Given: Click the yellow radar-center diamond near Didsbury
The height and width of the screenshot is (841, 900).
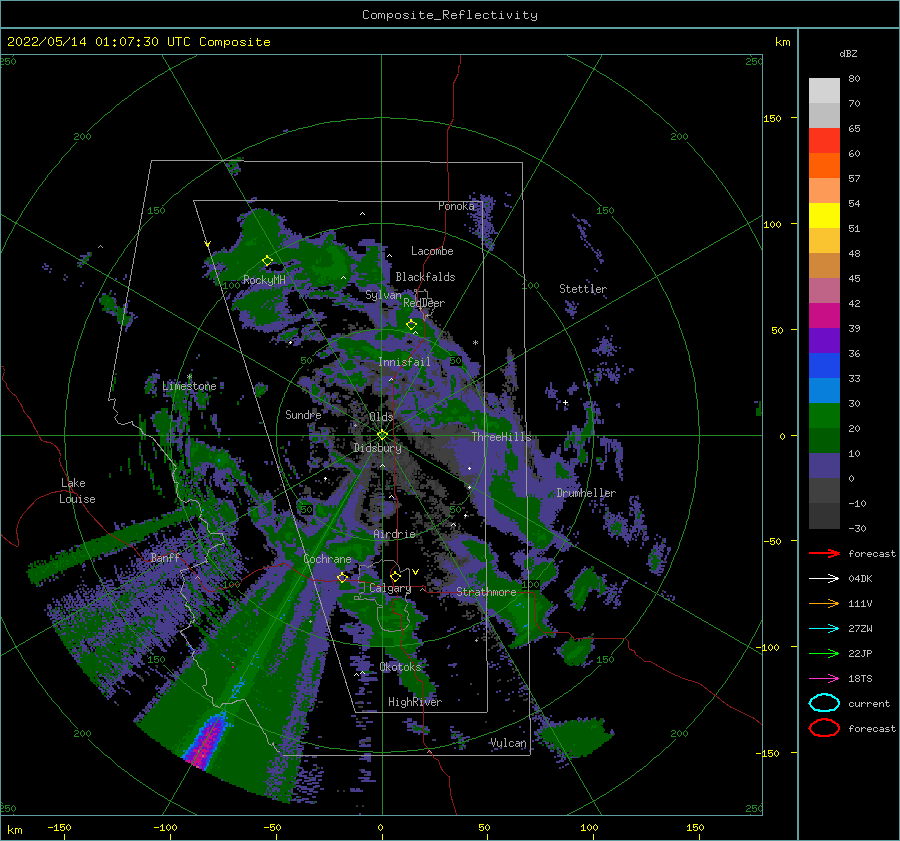Looking at the screenshot, I should point(382,435).
